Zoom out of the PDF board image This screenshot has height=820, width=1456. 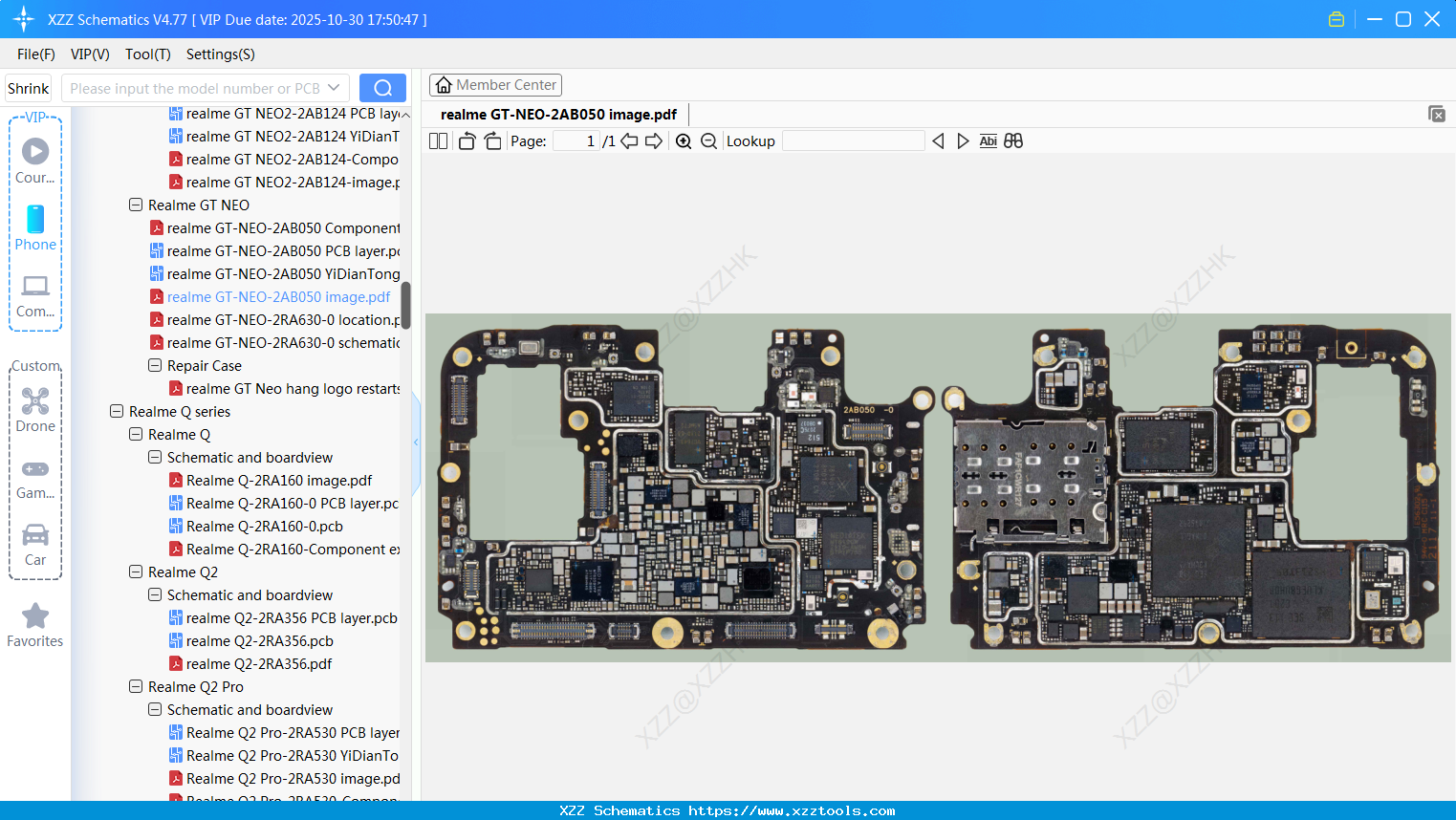[707, 140]
